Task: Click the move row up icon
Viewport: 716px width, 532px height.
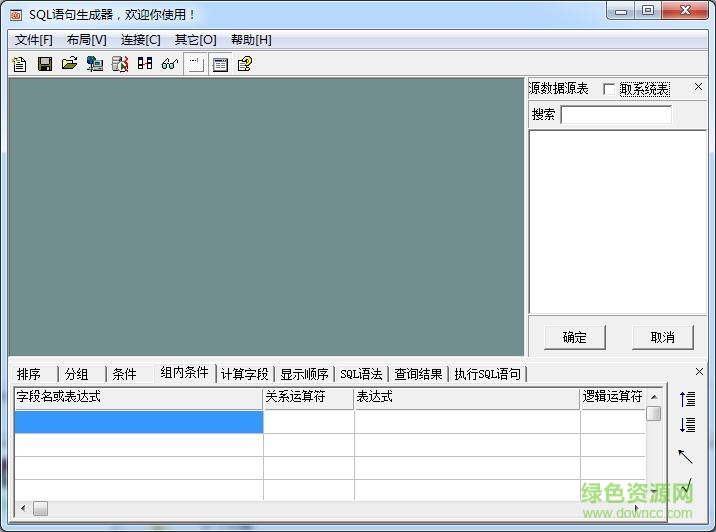Action: pos(688,399)
